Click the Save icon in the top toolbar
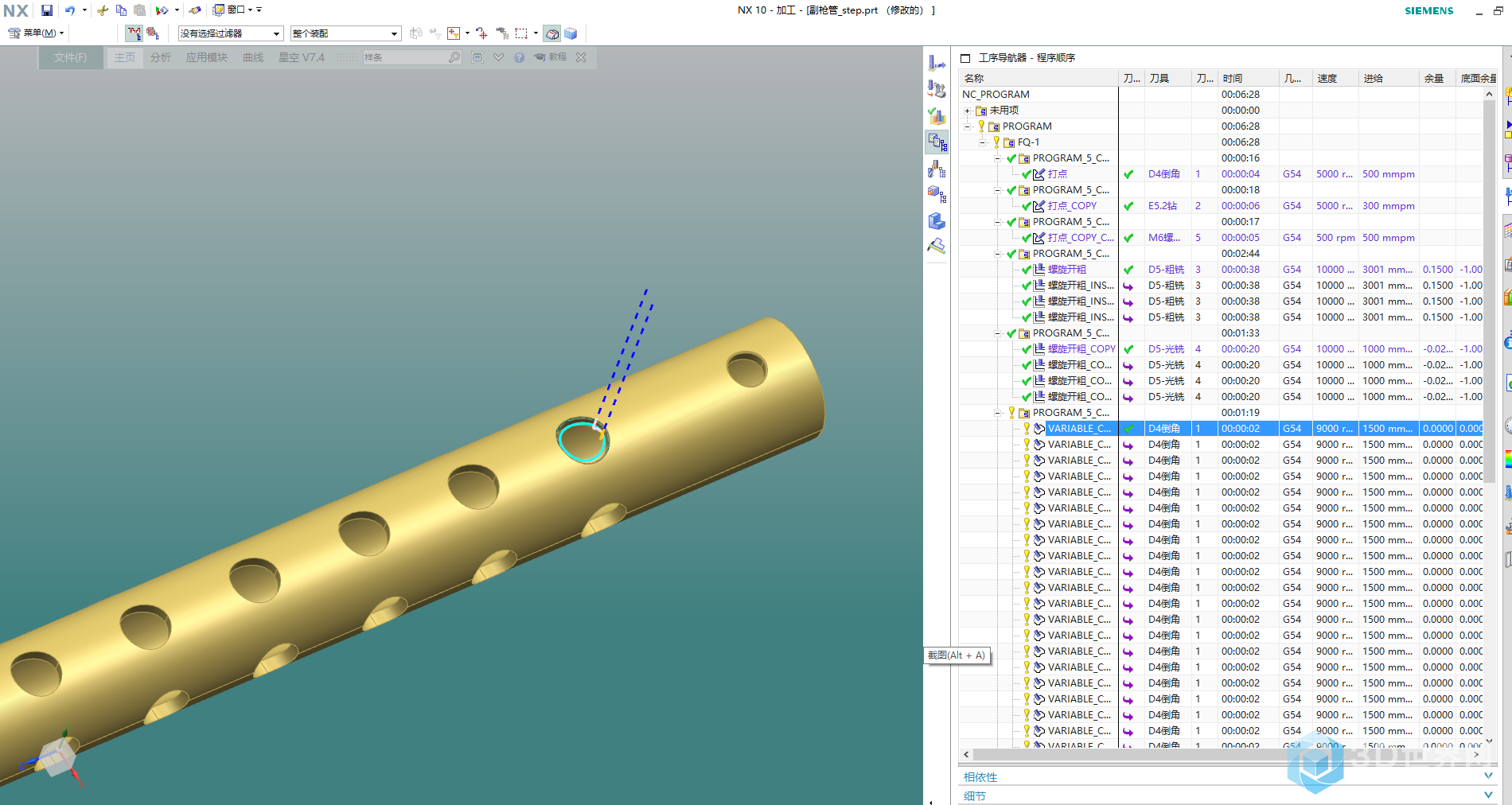The width and height of the screenshot is (1512, 805). (x=47, y=10)
